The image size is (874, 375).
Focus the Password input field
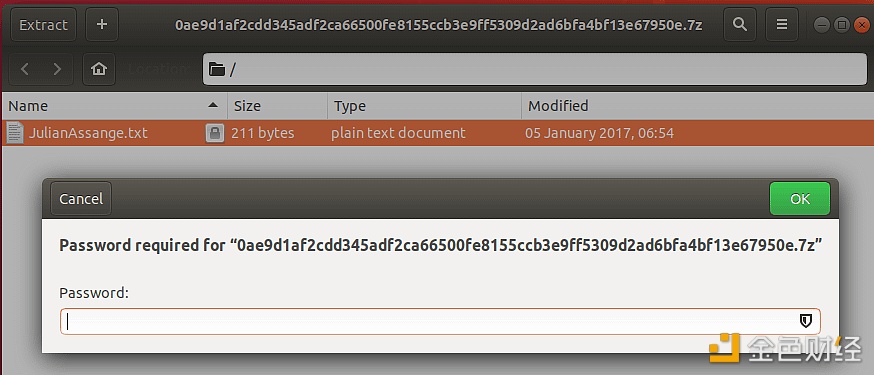440,322
